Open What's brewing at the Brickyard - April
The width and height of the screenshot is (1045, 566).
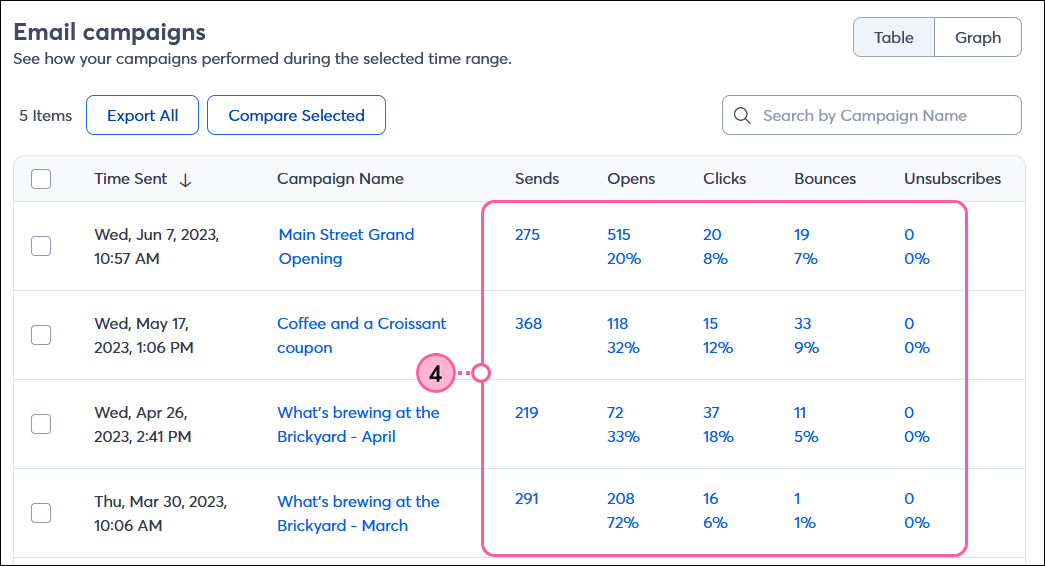(x=359, y=425)
